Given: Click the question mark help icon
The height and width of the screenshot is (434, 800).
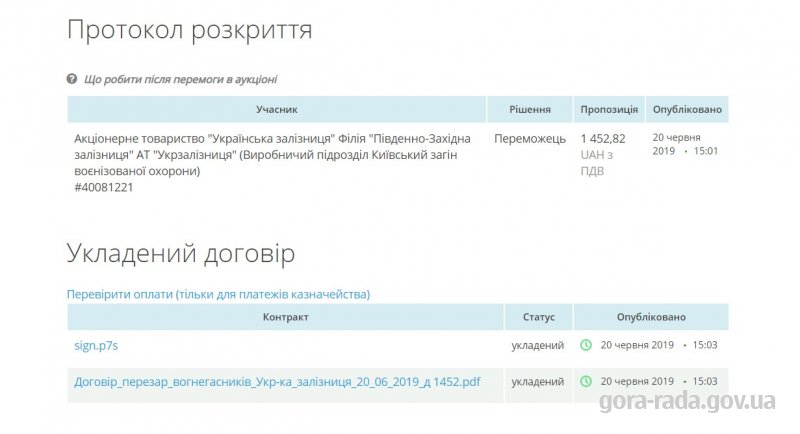Looking at the screenshot, I should [x=72, y=79].
